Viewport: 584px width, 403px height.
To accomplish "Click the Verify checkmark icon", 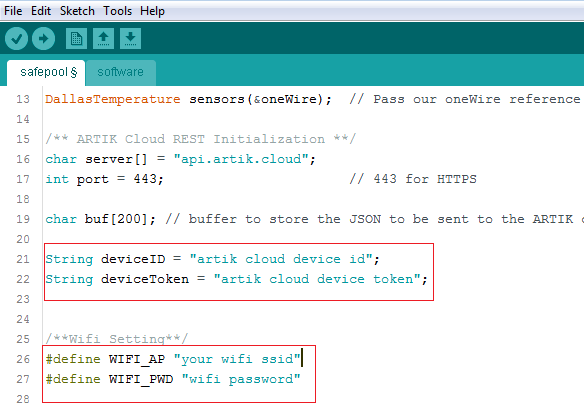I will 16,38.
